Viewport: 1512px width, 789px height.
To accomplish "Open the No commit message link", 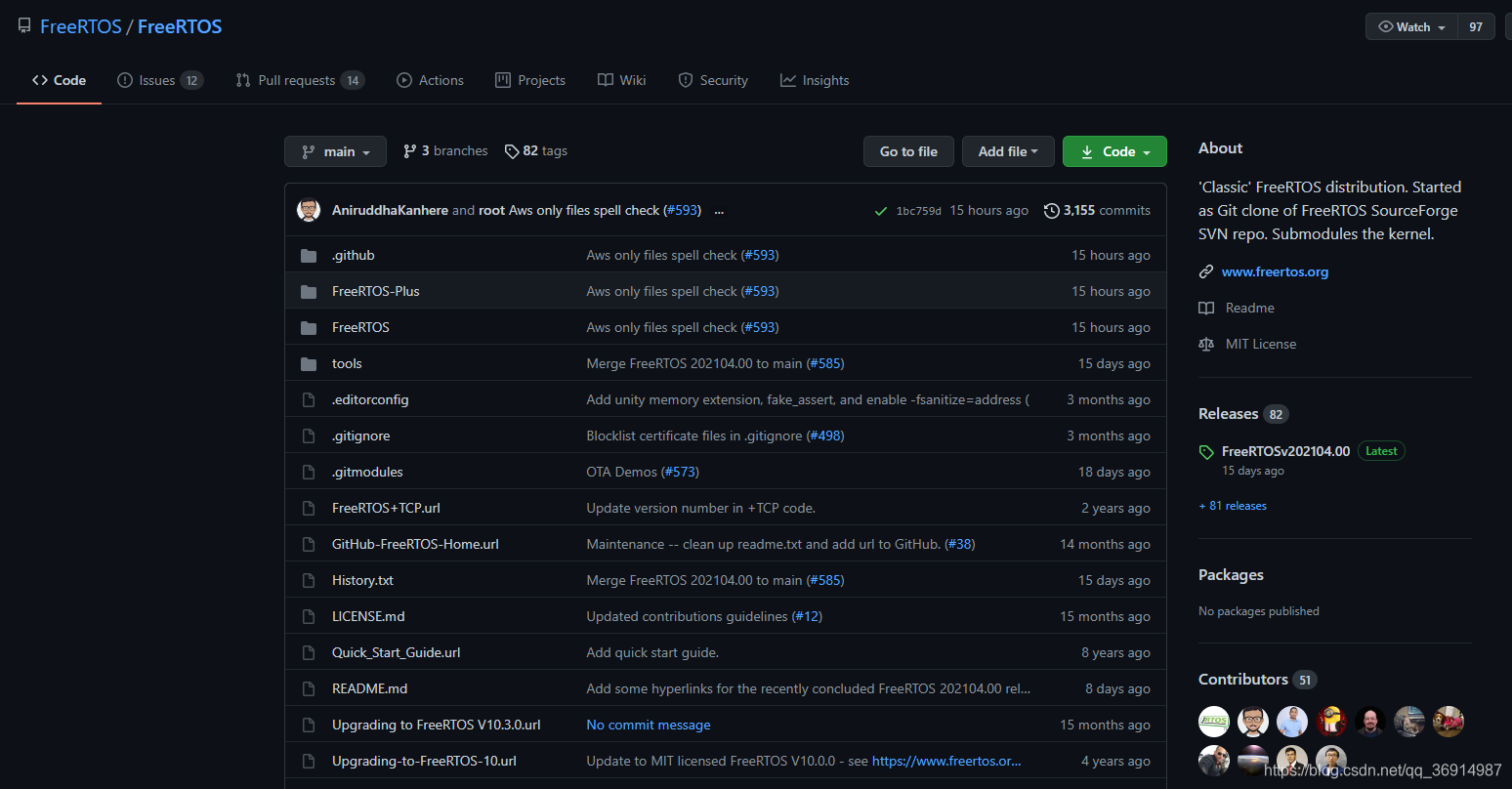I will click(649, 726).
